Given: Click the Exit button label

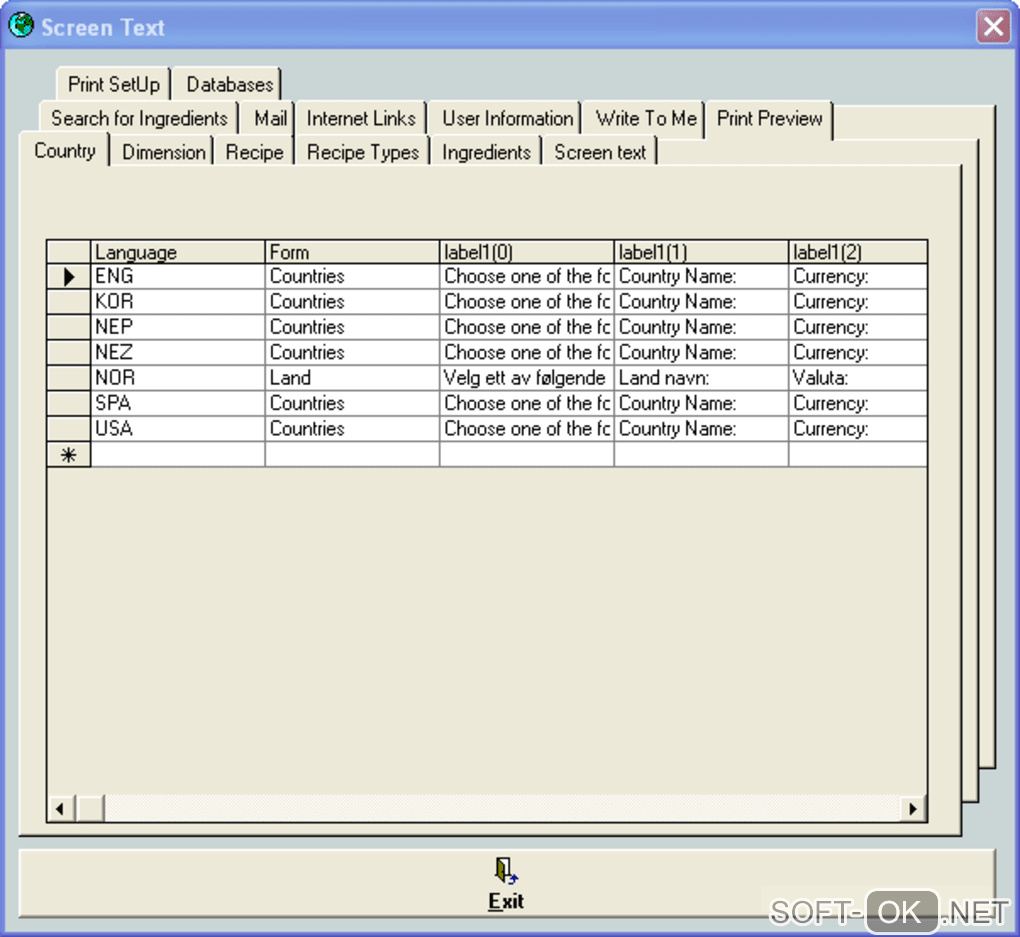Looking at the screenshot, I should click(505, 901).
